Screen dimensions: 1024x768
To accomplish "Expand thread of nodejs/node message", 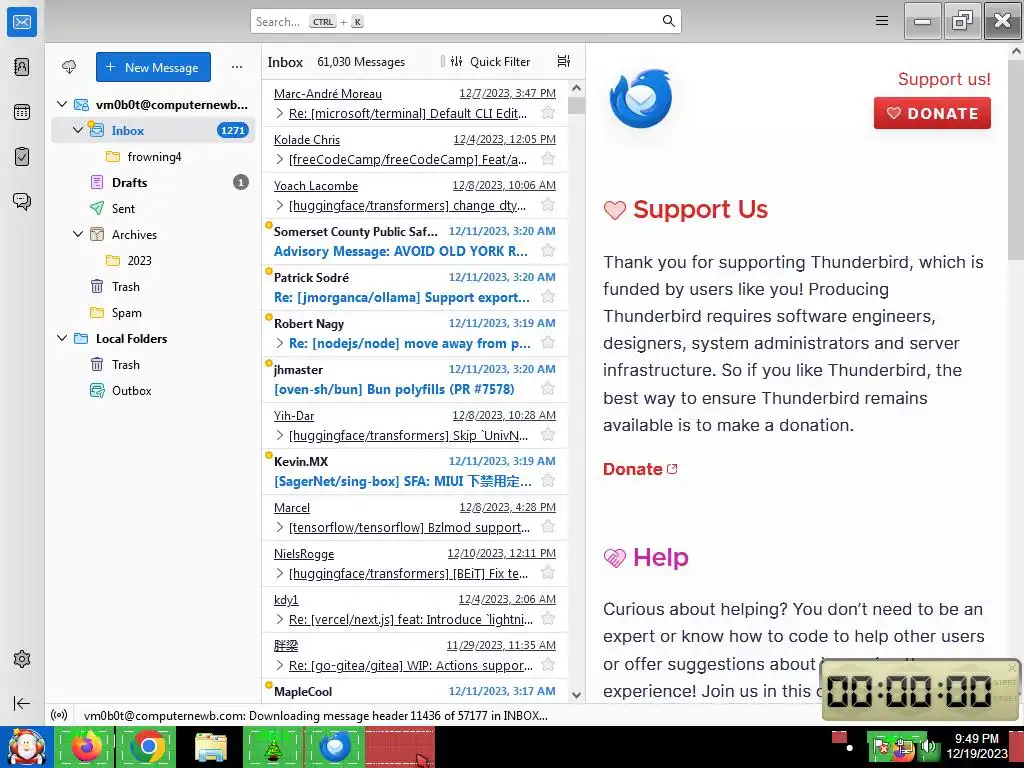I will (280, 344).
